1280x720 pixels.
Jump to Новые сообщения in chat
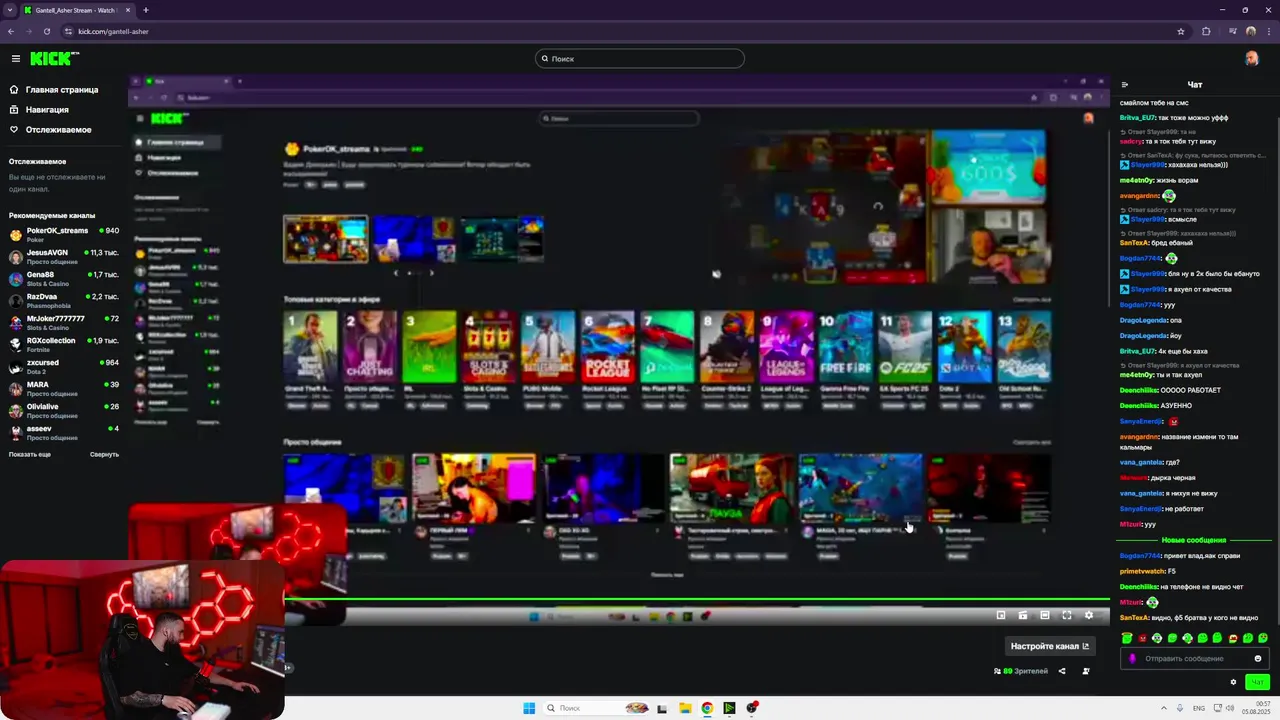pos(1194,540)
